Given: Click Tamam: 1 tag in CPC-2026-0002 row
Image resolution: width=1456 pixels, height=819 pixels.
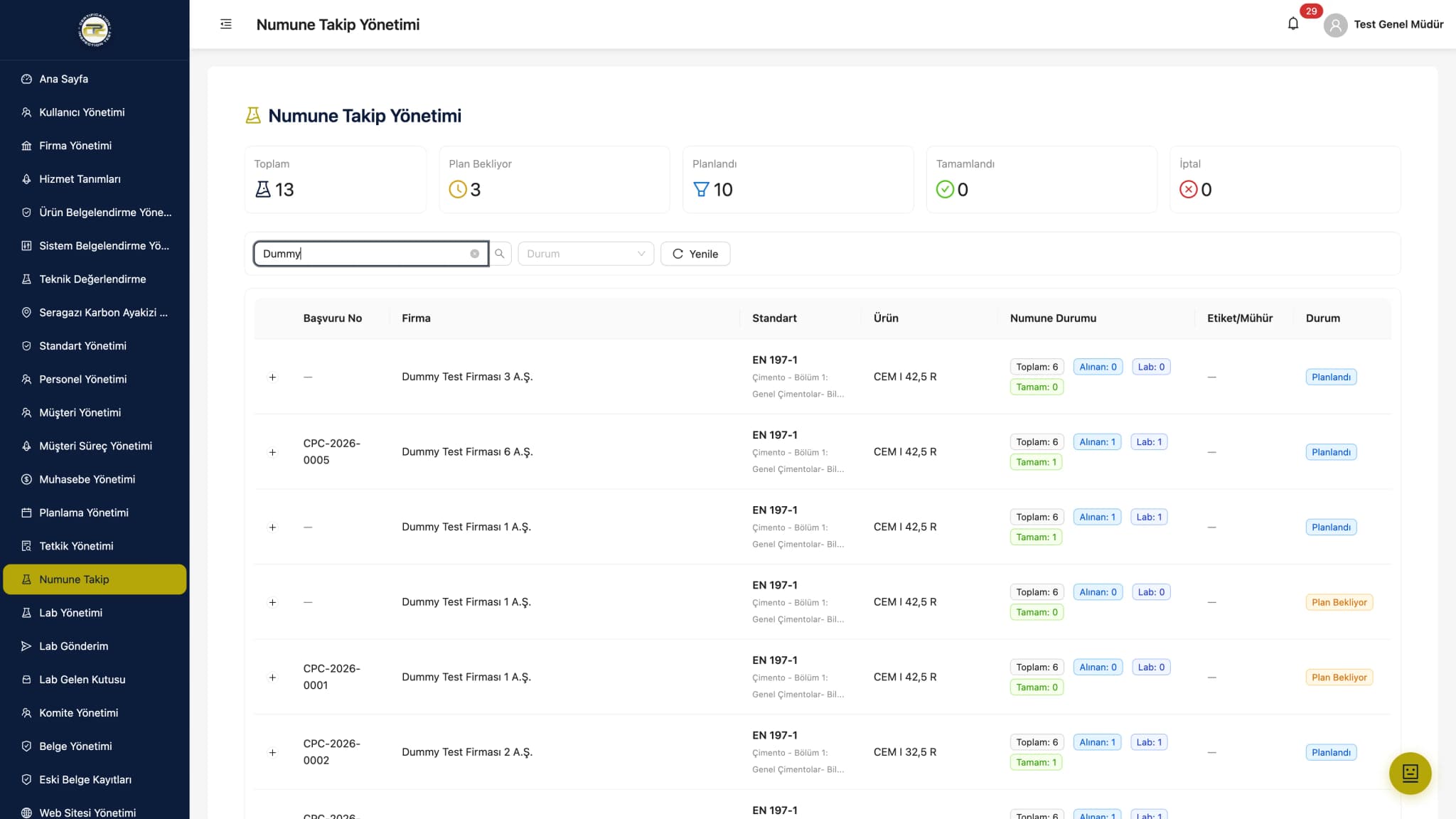Looking at the screenshot, I should point(1036,762).
